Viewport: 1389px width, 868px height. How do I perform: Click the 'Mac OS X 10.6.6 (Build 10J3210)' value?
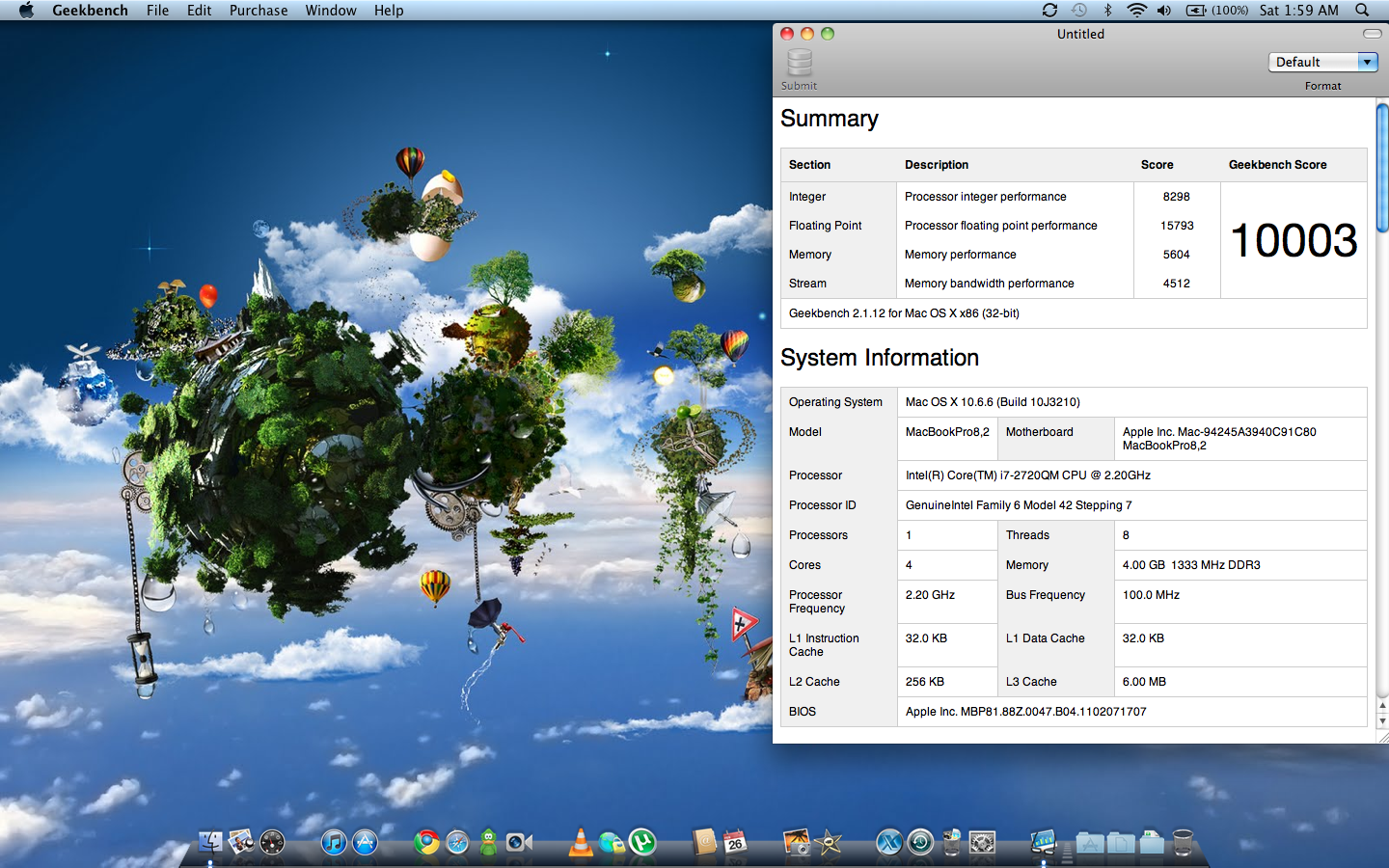click(x=993, y=402)
